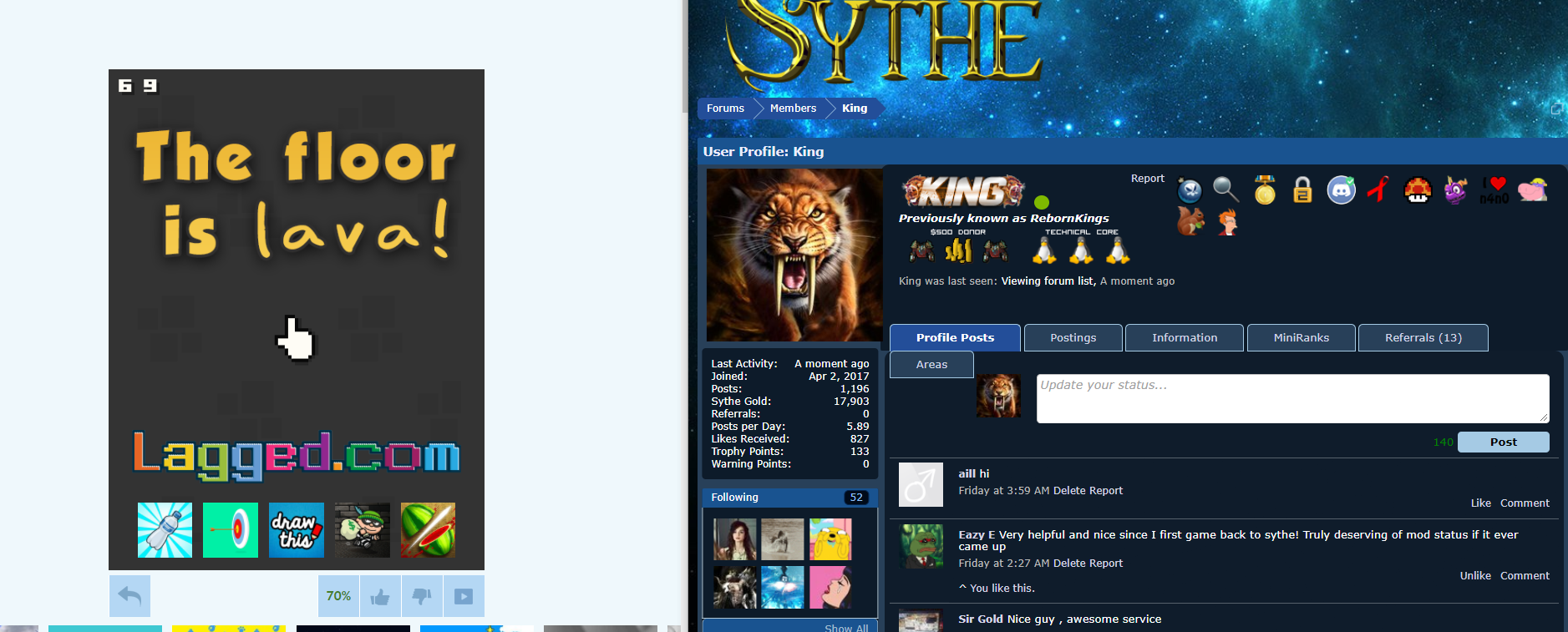Image resolution: width=1568 pixels, height=632 pixels.
Task: Click the King breadcrumb
Action: tap(855, 109)
